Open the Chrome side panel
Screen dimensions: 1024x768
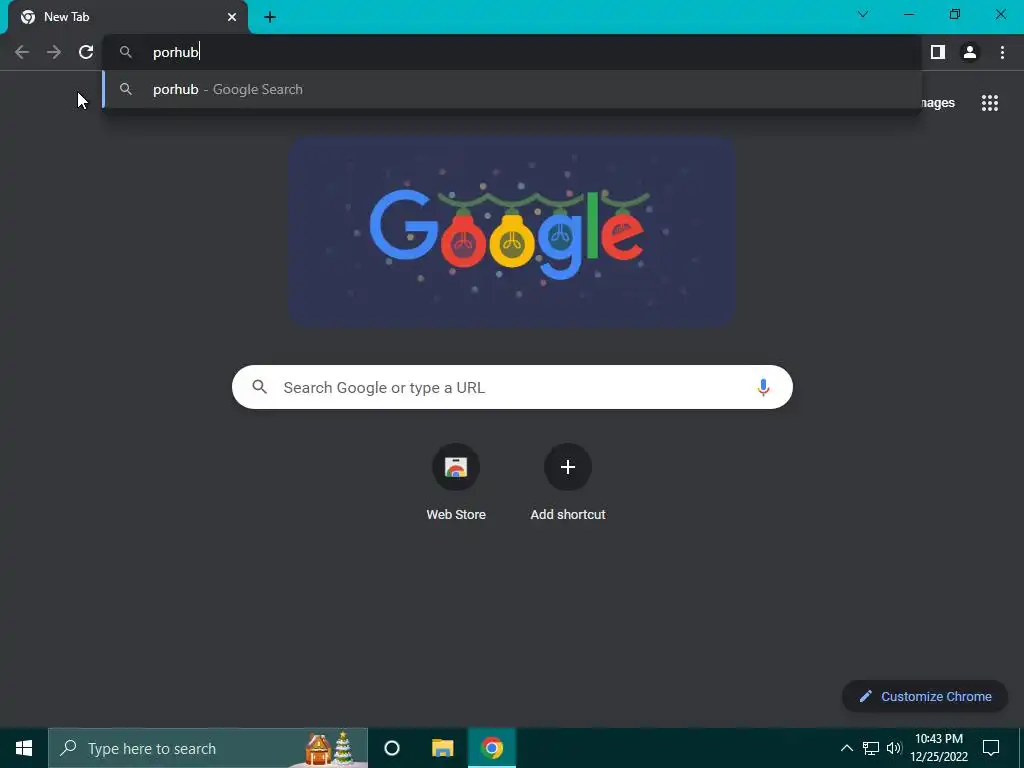click(938, 52)
